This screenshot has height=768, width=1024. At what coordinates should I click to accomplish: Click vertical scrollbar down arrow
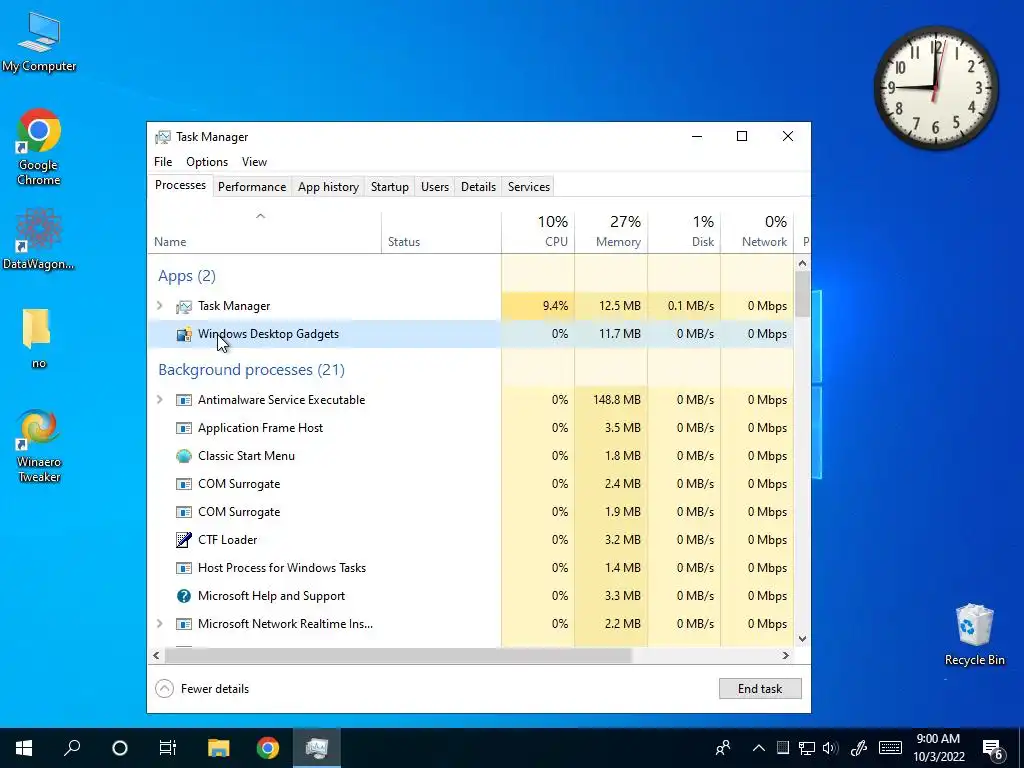point(803,639)
